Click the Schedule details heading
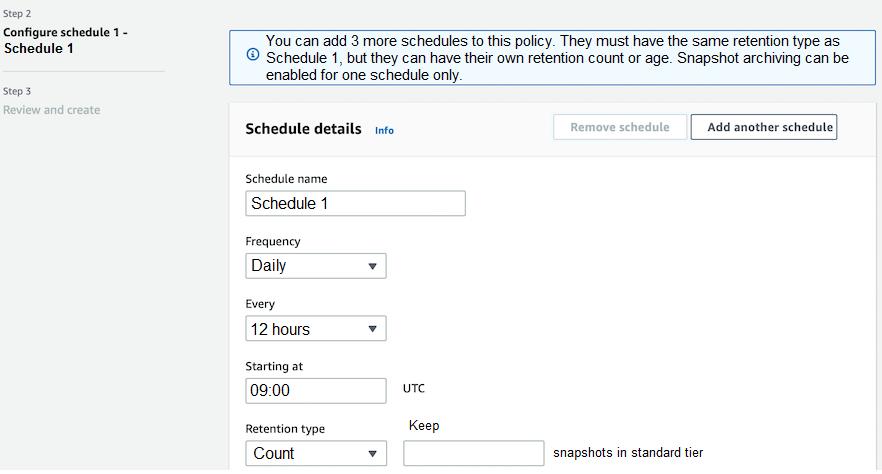Screen dimensions: 882x474 (303, 129)
